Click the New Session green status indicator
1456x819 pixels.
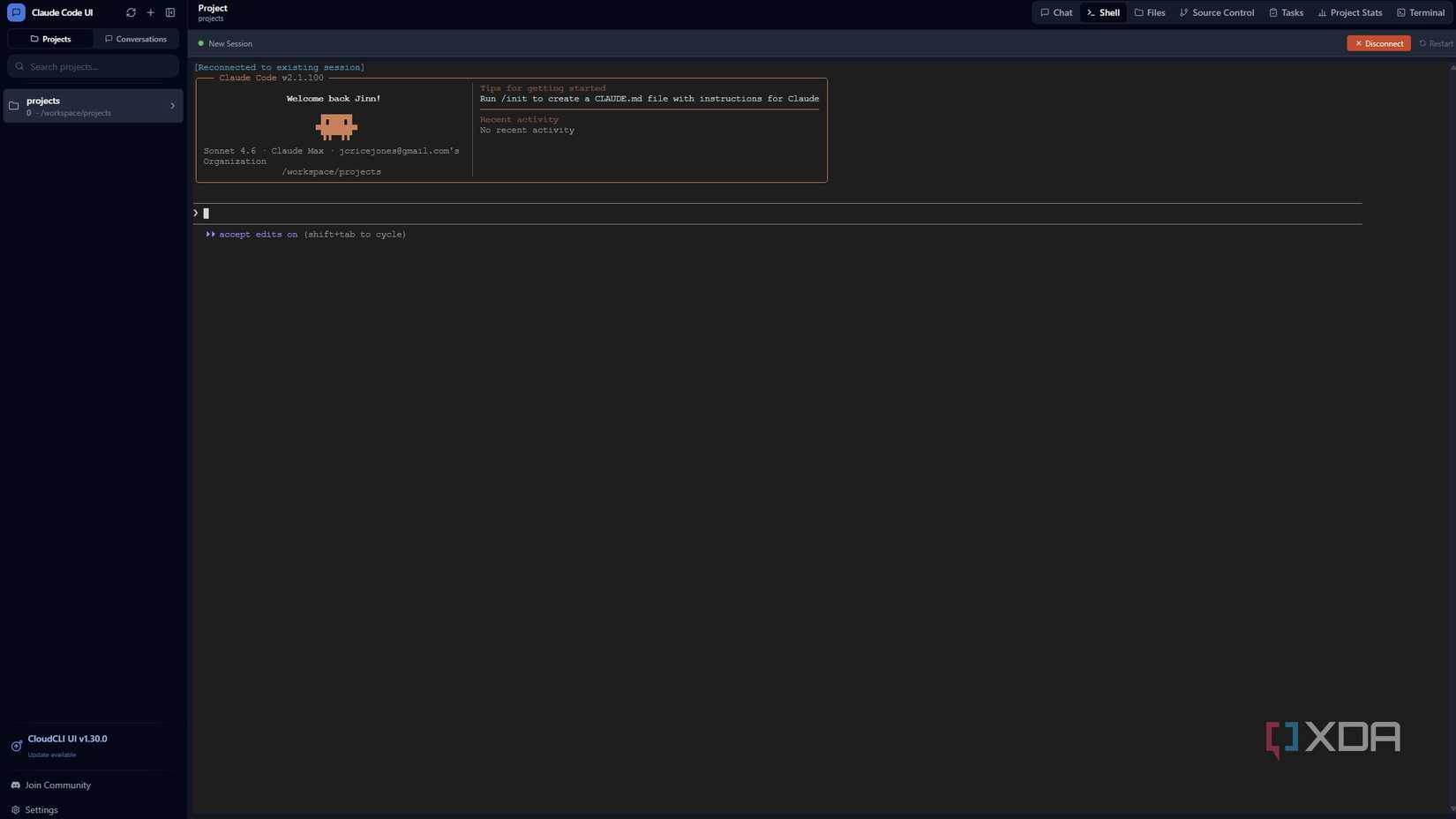point(201,43)
